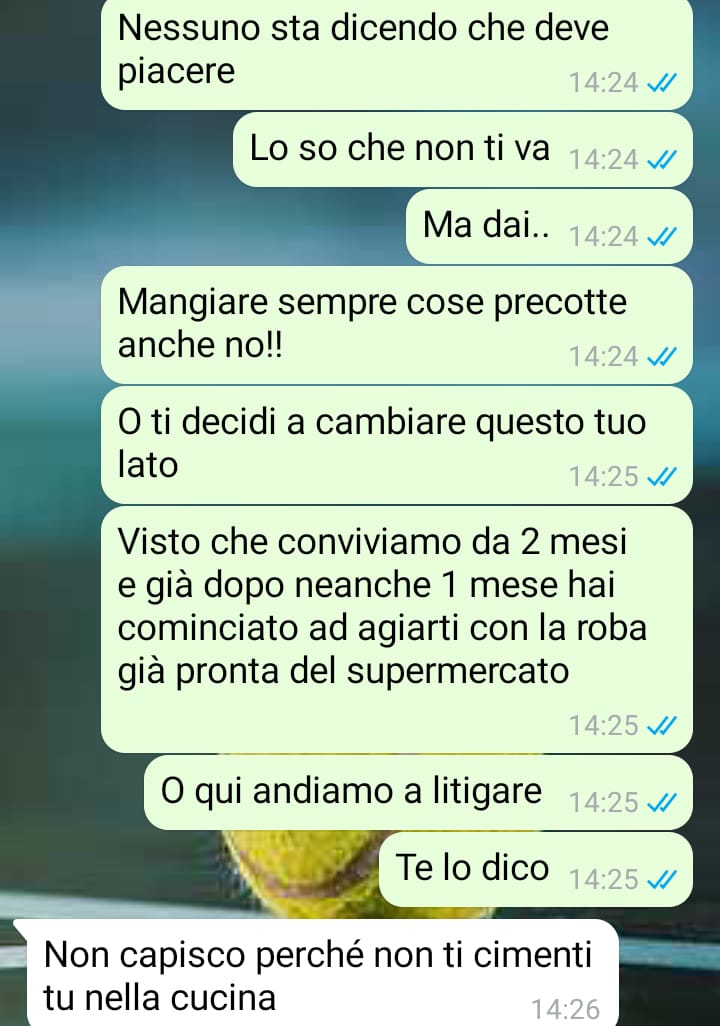
Task: Select the 'O qui andiamo a litigare' bubble
Action: pyautogui.click(x=418, y=793)
